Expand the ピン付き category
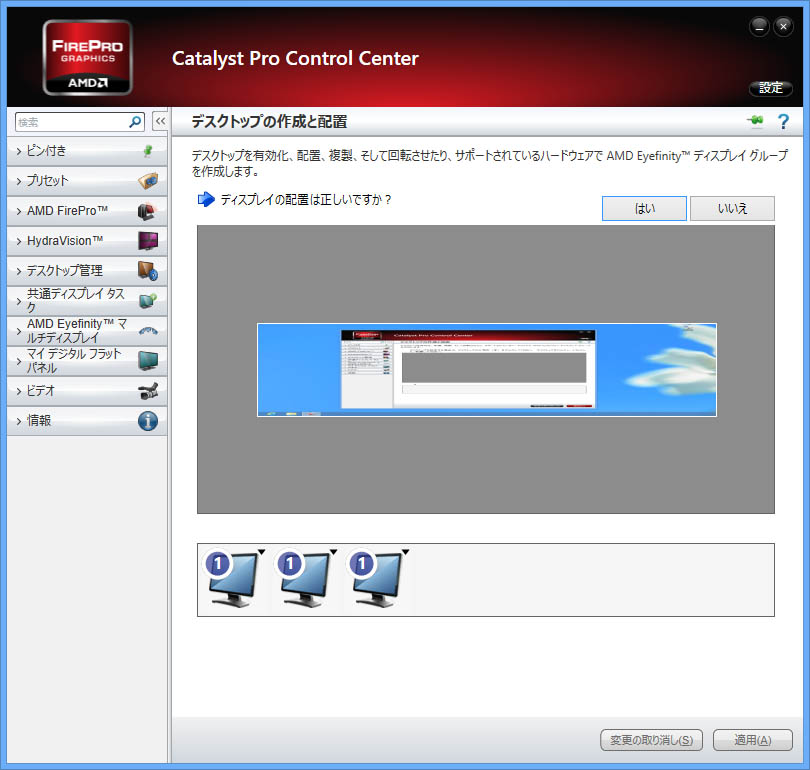This screenshot has height=770, width=810. [x=19, y=151]
